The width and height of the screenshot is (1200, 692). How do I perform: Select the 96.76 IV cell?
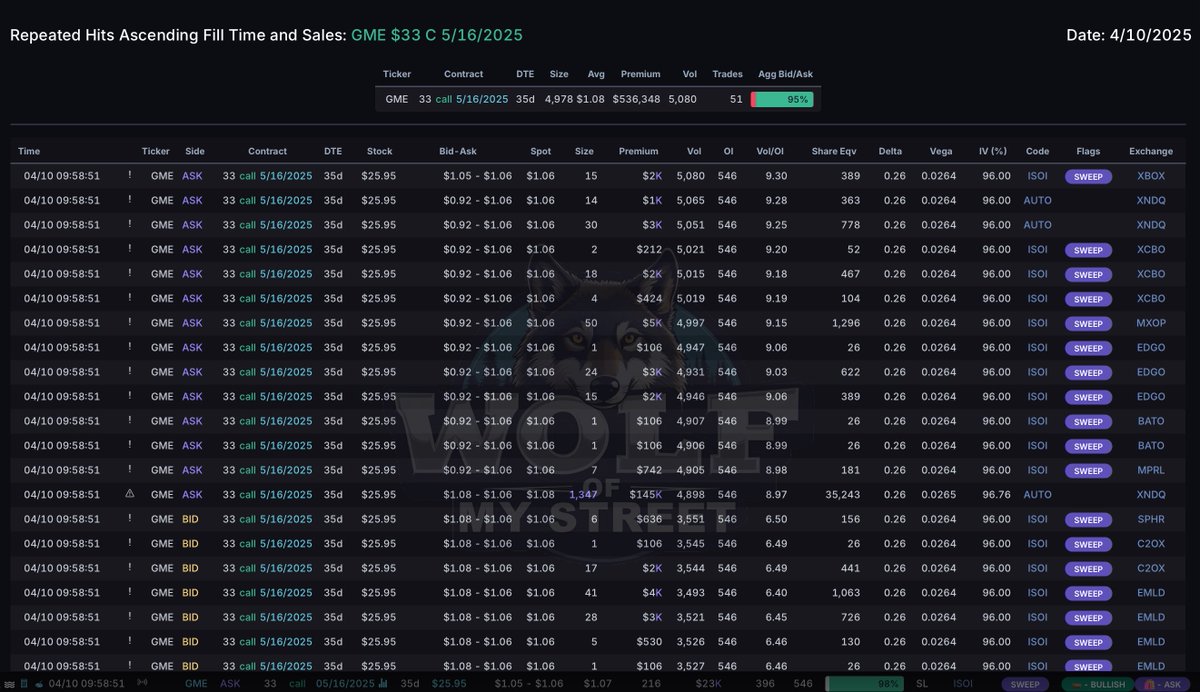point(996,494)
